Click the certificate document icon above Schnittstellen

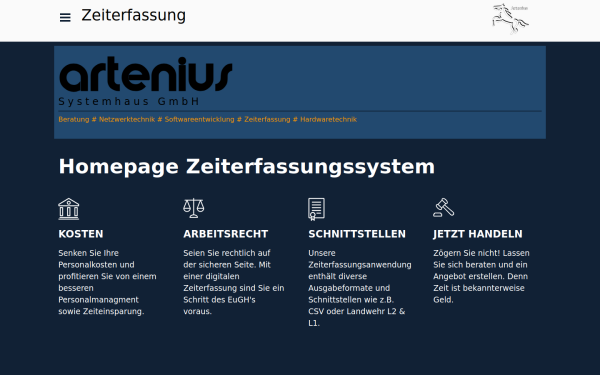[316, 209]
